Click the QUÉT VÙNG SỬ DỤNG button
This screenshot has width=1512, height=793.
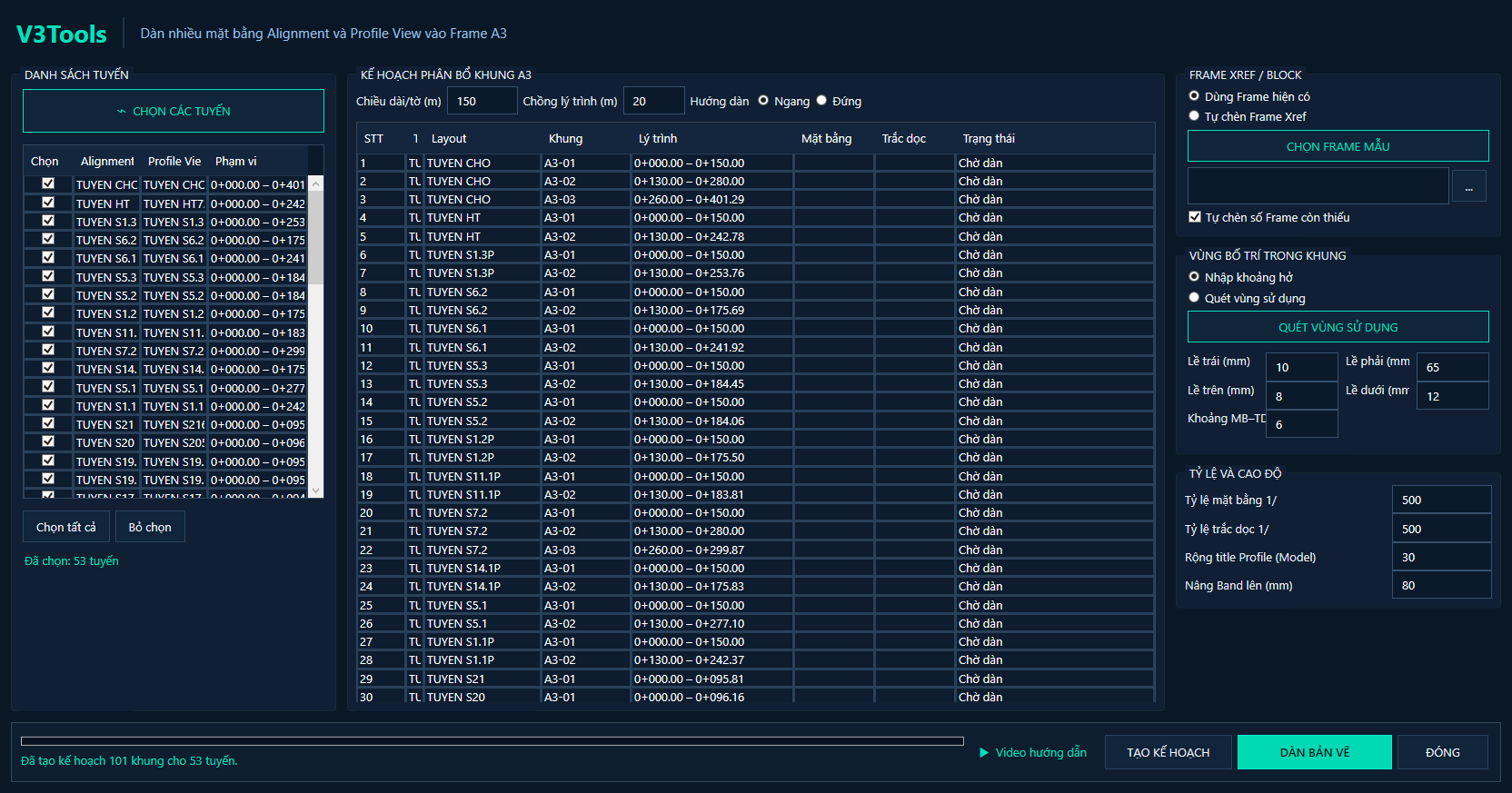point(1338,327)
